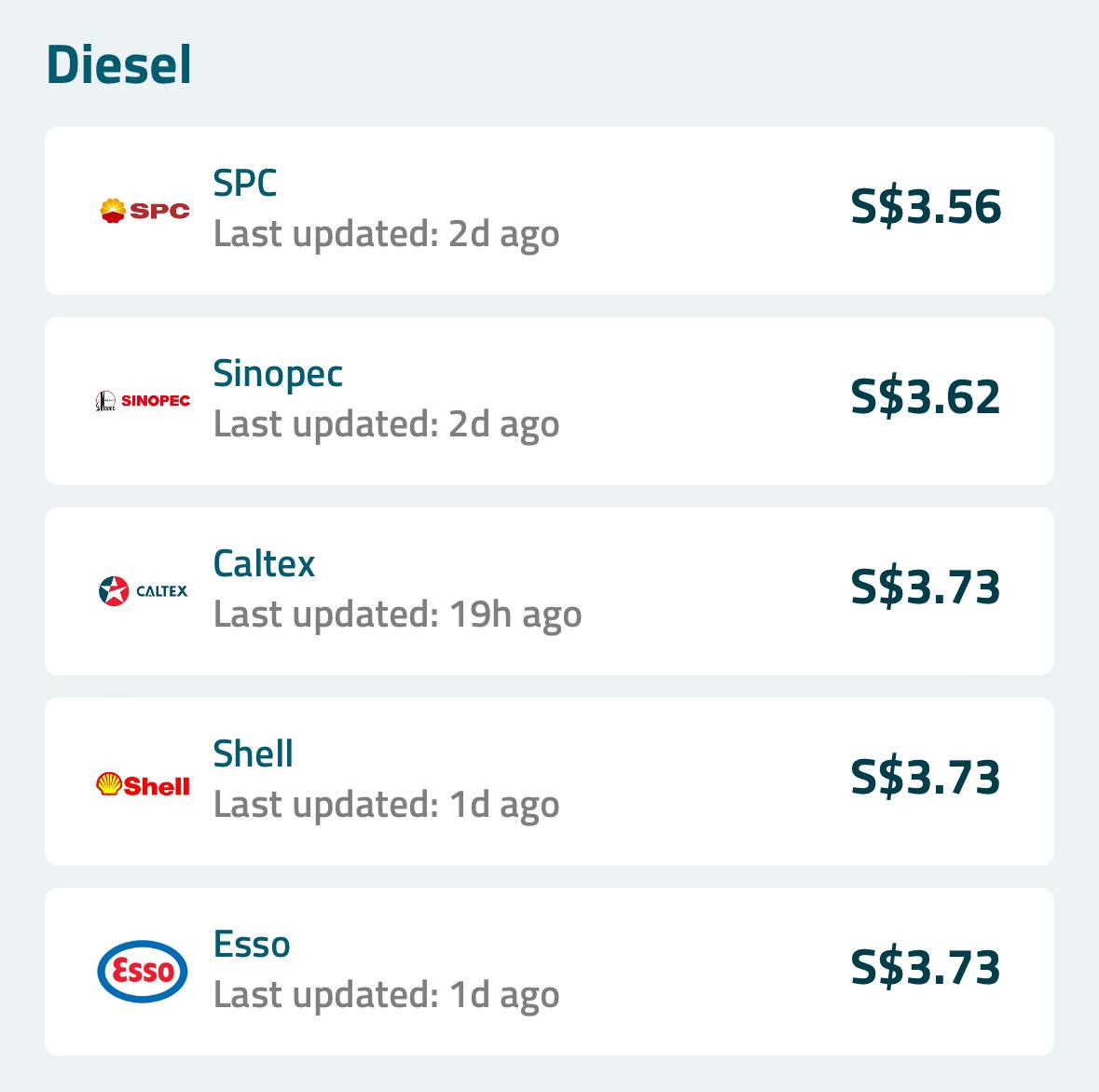
Task: Click SPC's 'Last updated: 2d ago' text
Action: click(386, 234)
